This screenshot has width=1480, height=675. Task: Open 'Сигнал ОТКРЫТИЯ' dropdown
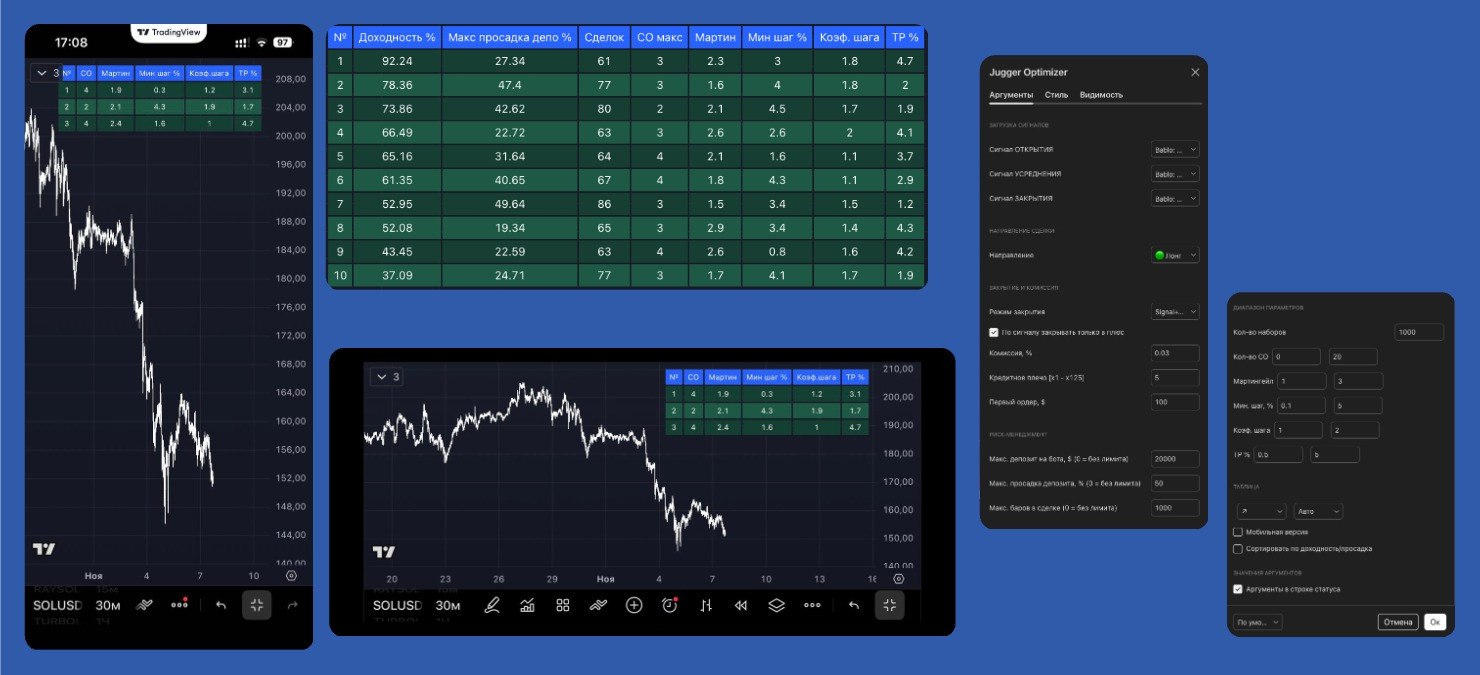pos(1175,150)
